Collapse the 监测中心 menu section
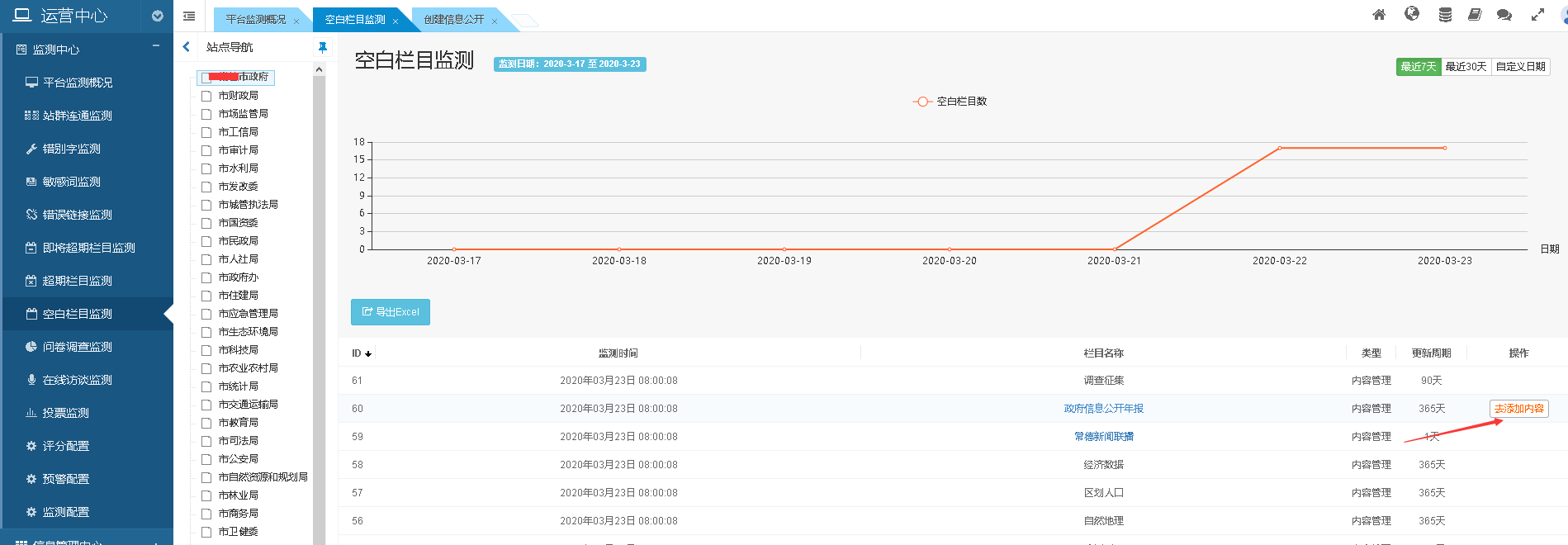Image resolution: width=1568 pixels, height=545 pixels. pos(155,47)
